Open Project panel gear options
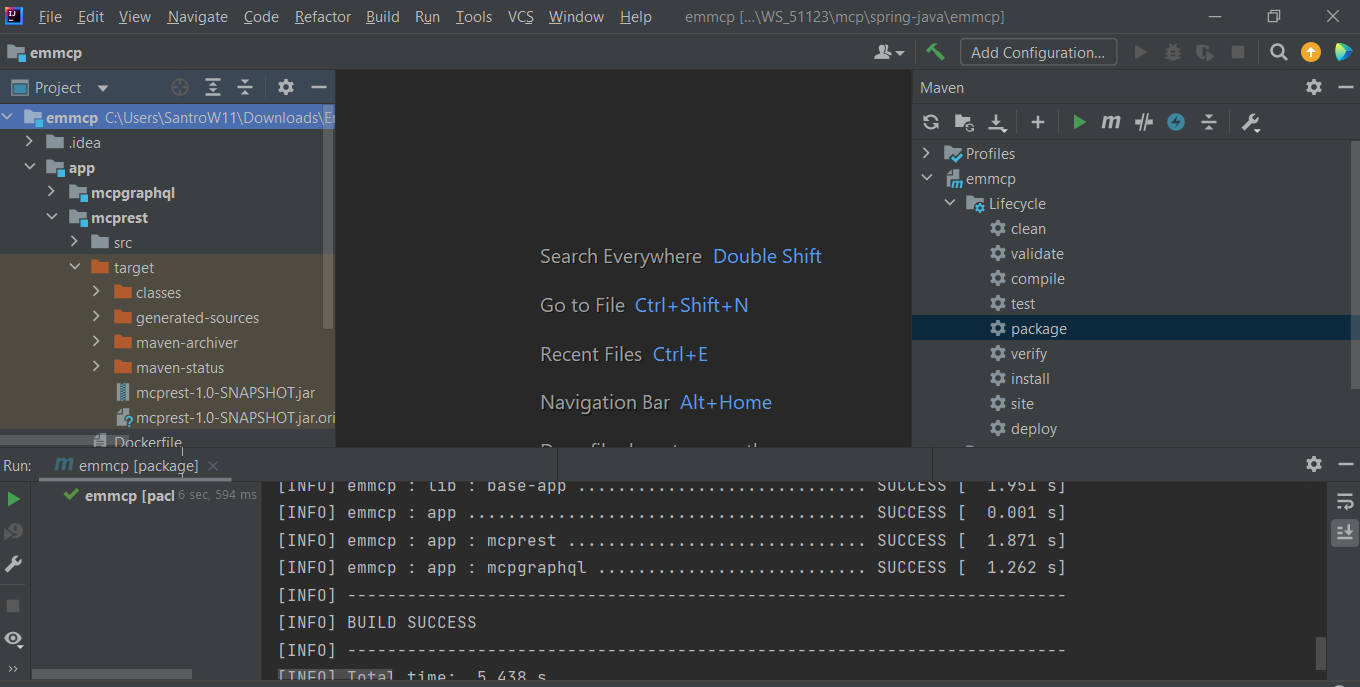 point(286,87)
